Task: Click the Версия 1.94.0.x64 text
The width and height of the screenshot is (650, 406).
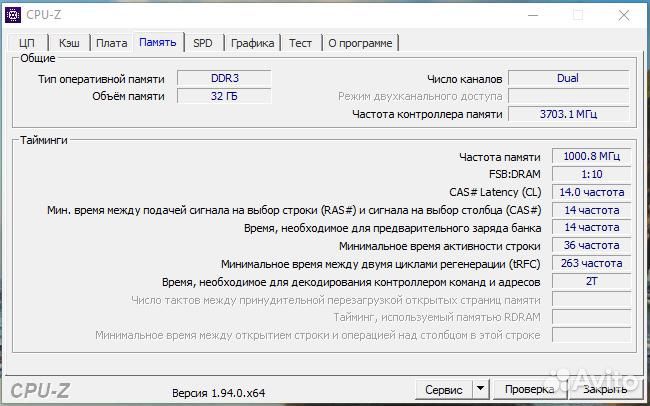Action: pyautogui.click(x=218, y=393)
